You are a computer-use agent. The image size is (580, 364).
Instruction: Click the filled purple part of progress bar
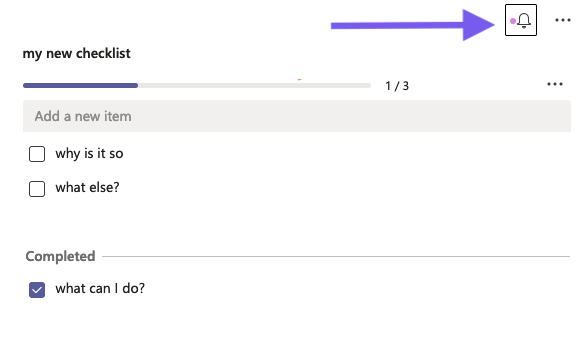click(80, 85)
